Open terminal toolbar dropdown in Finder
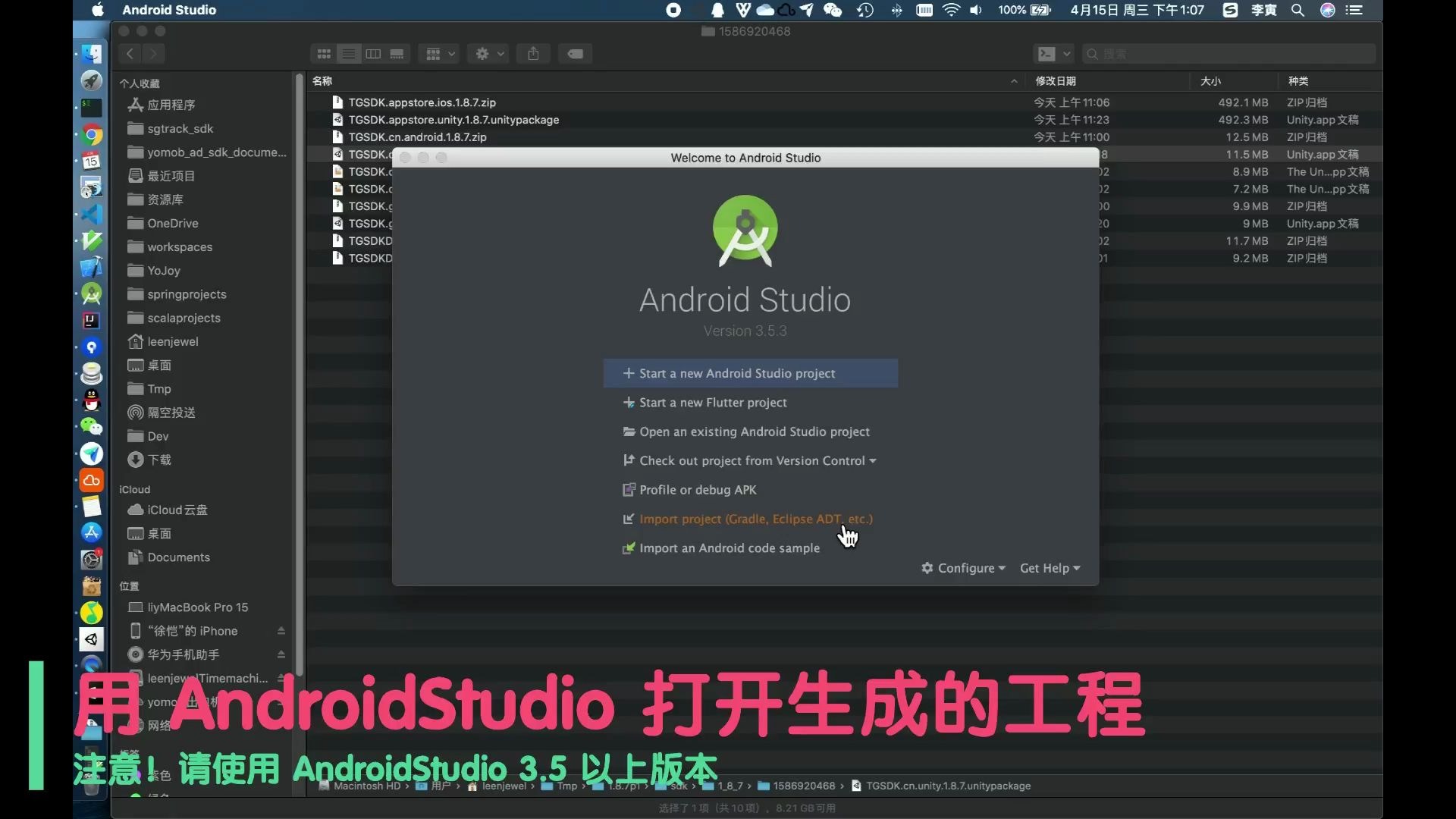This screenshot has width=1456, height=819. 1054,54
